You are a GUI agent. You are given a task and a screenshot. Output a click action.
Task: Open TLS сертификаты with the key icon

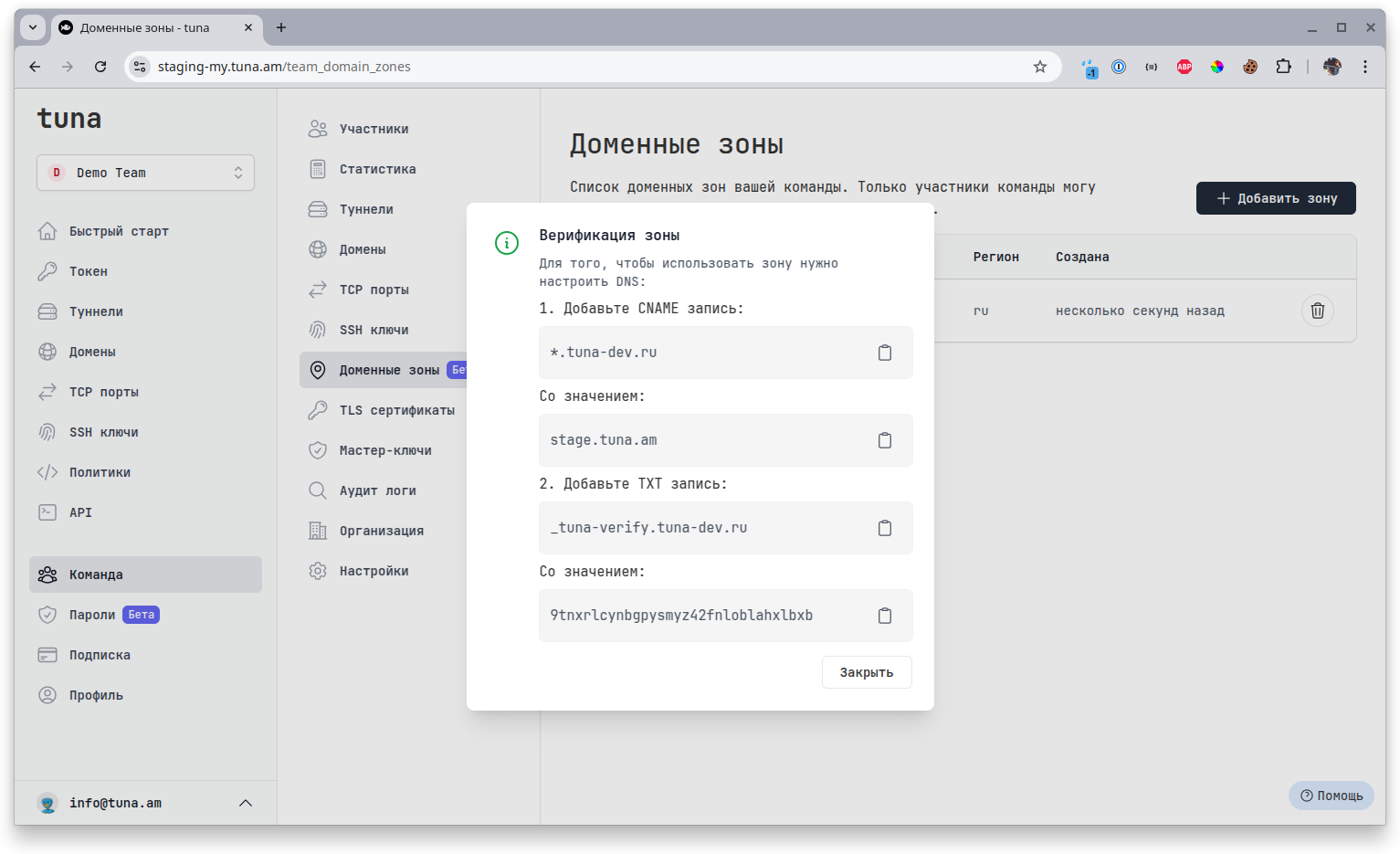(x=396, y=409)
